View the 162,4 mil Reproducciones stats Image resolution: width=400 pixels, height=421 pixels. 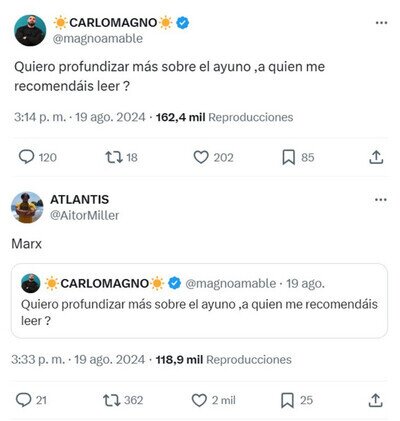pos(224,117)
